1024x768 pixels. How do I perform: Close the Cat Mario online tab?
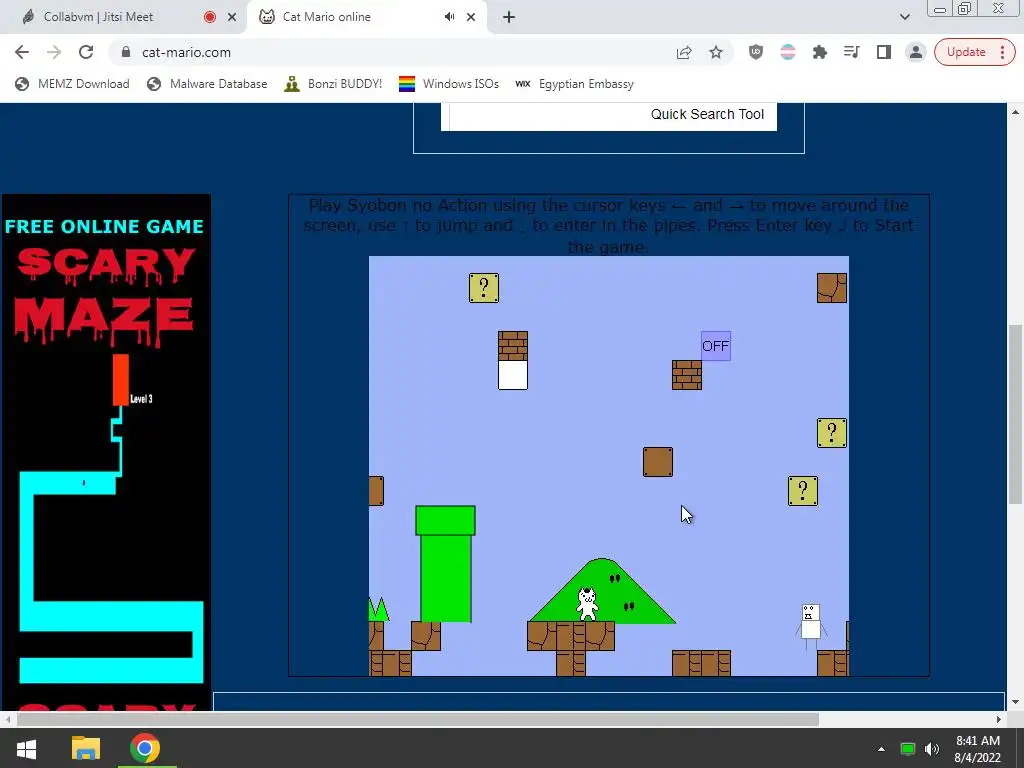click(x=471, y=17)
